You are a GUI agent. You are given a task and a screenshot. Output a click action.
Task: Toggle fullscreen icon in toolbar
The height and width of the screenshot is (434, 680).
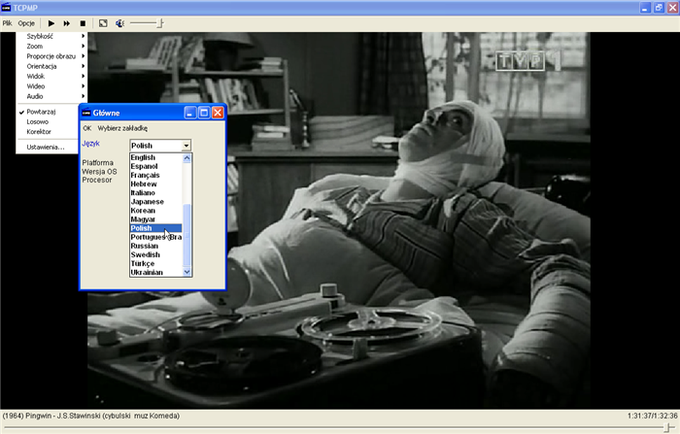(x=103, y=23)
